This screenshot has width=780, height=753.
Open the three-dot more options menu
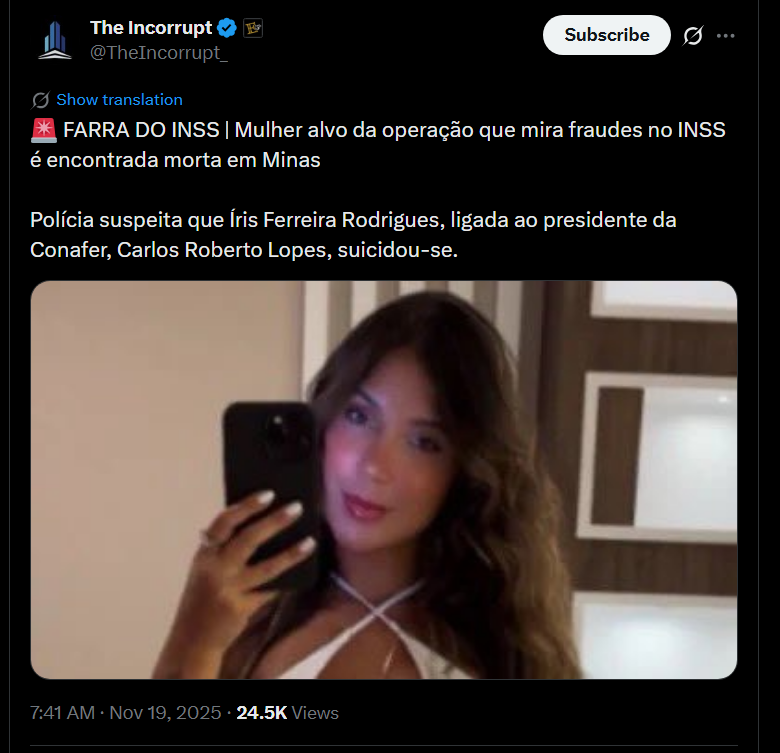[x=726, y=35]
